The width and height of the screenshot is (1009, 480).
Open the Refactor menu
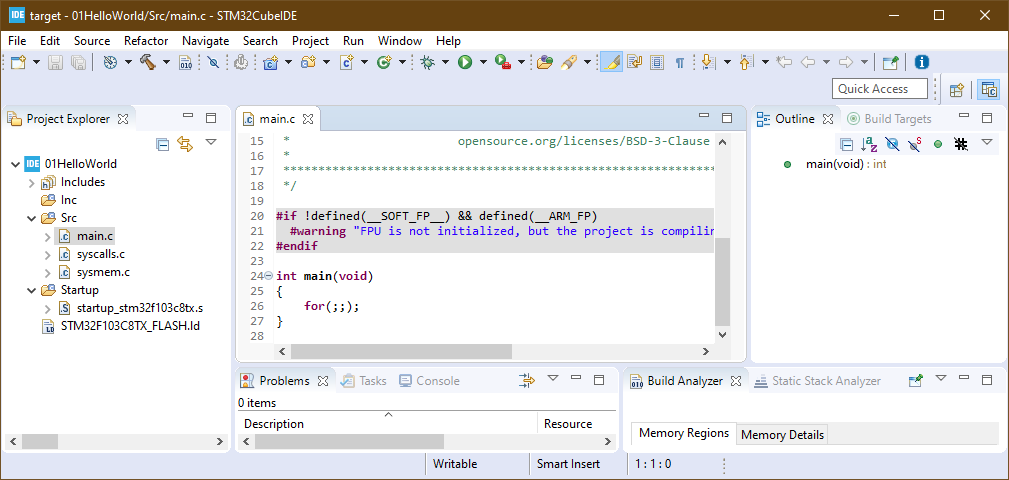(x=146, y=41)
